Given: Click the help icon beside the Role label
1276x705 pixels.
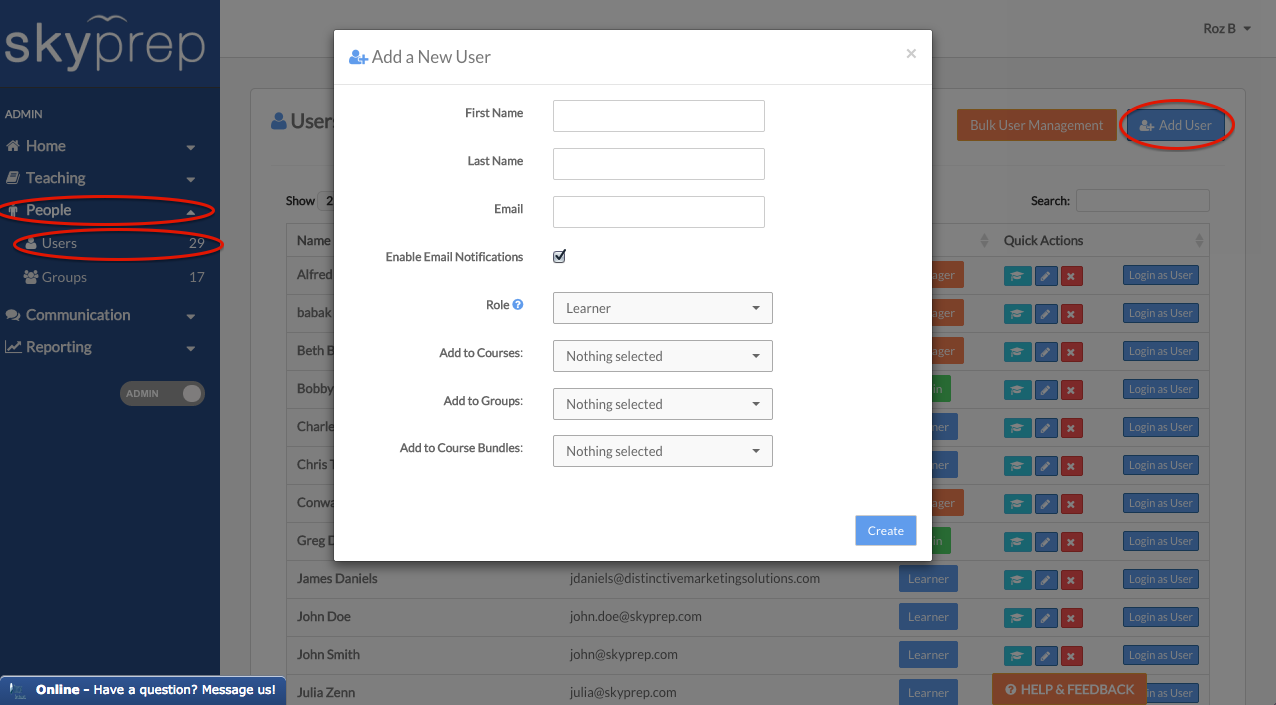Looking at the screenshot, I should pos(518,305).
